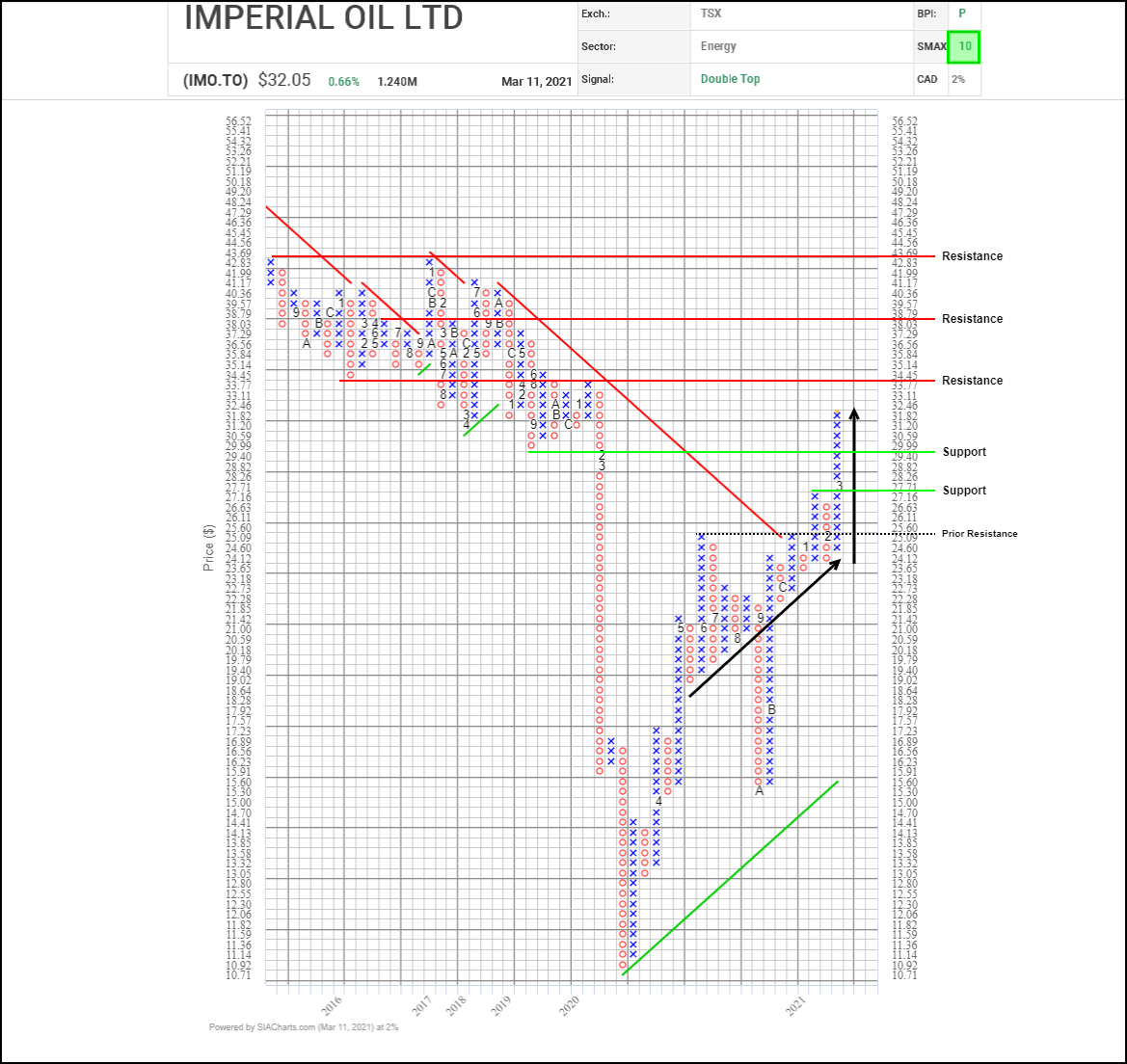This screenshot has height=1064, width=1127.
Task: Click the 0.66% green change value
Action: pyautogui.click(x=343, y=82)
